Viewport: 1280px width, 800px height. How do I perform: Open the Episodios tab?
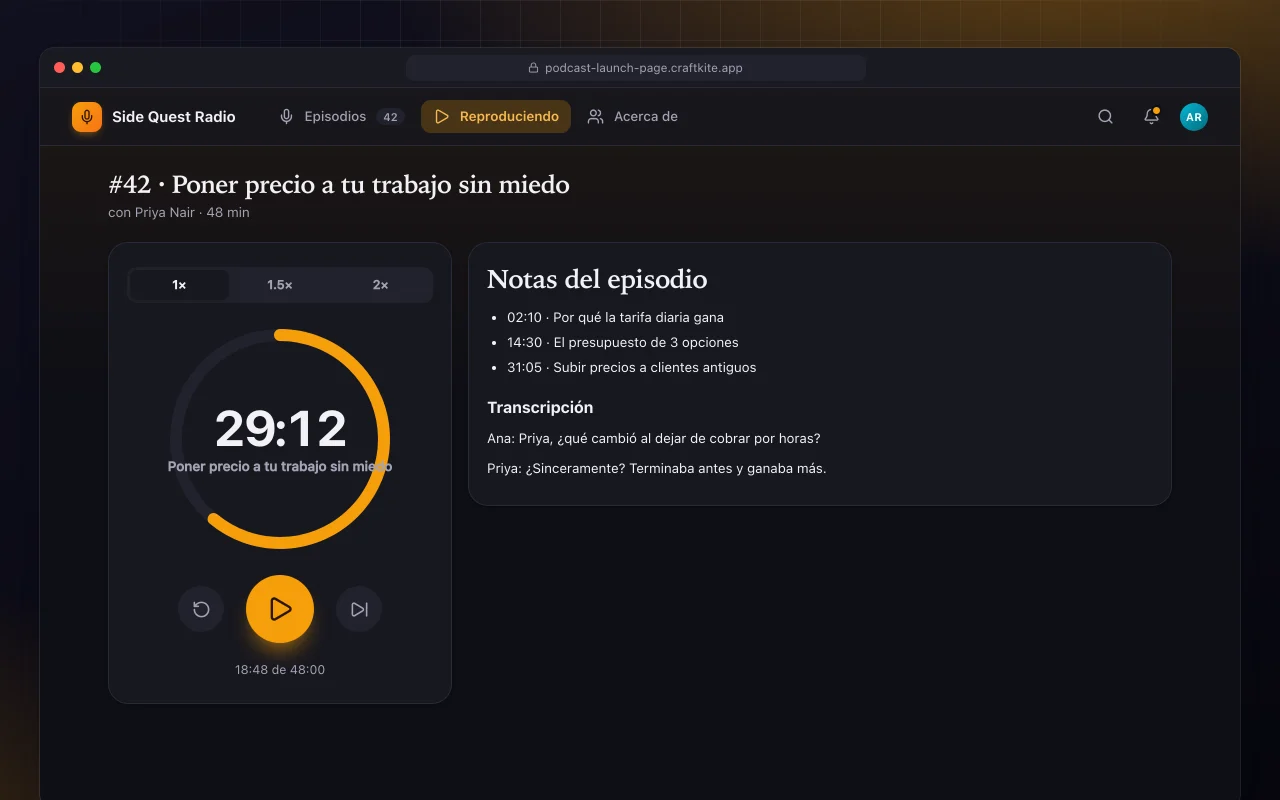tap(341, 117)
